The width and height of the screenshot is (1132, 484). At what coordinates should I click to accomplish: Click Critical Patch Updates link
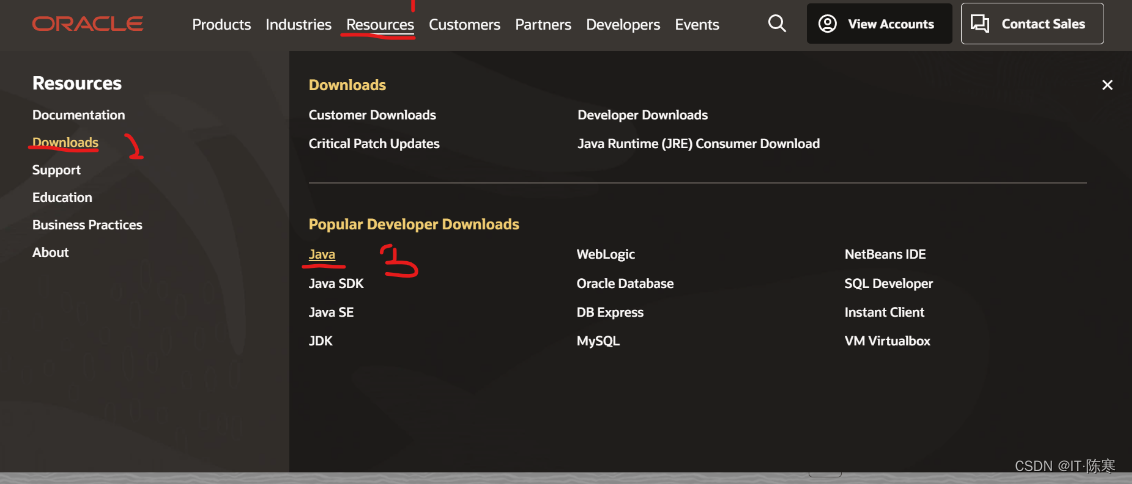pyautogui.click(x=374, y=144)
